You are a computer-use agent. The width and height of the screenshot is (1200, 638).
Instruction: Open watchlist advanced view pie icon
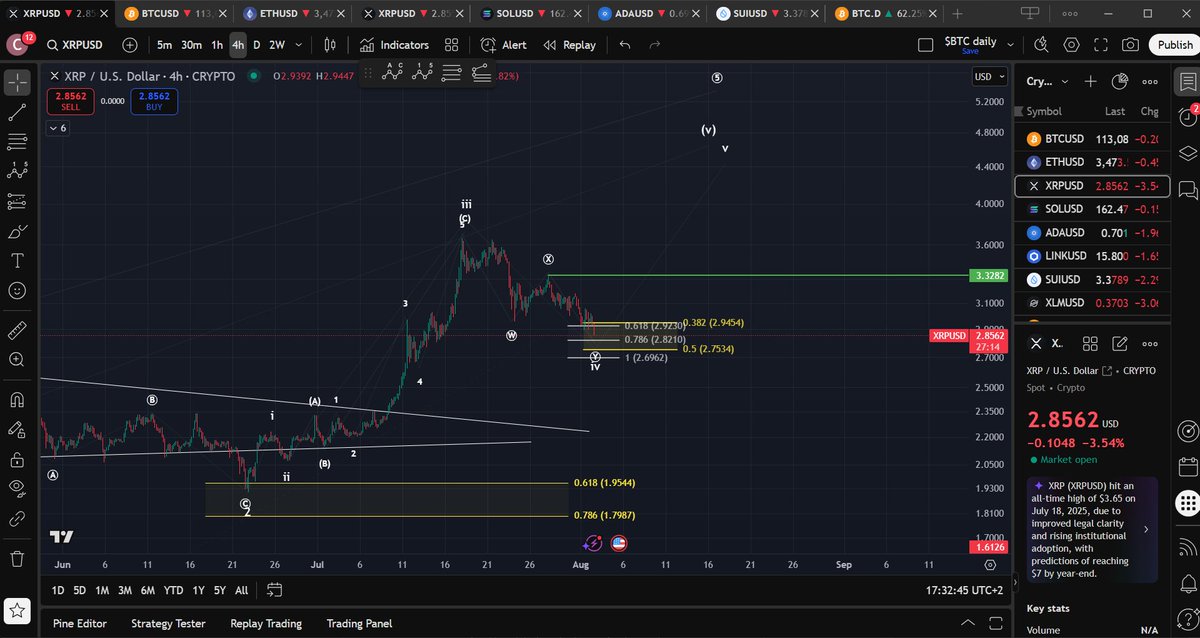tap(1120, 82)
